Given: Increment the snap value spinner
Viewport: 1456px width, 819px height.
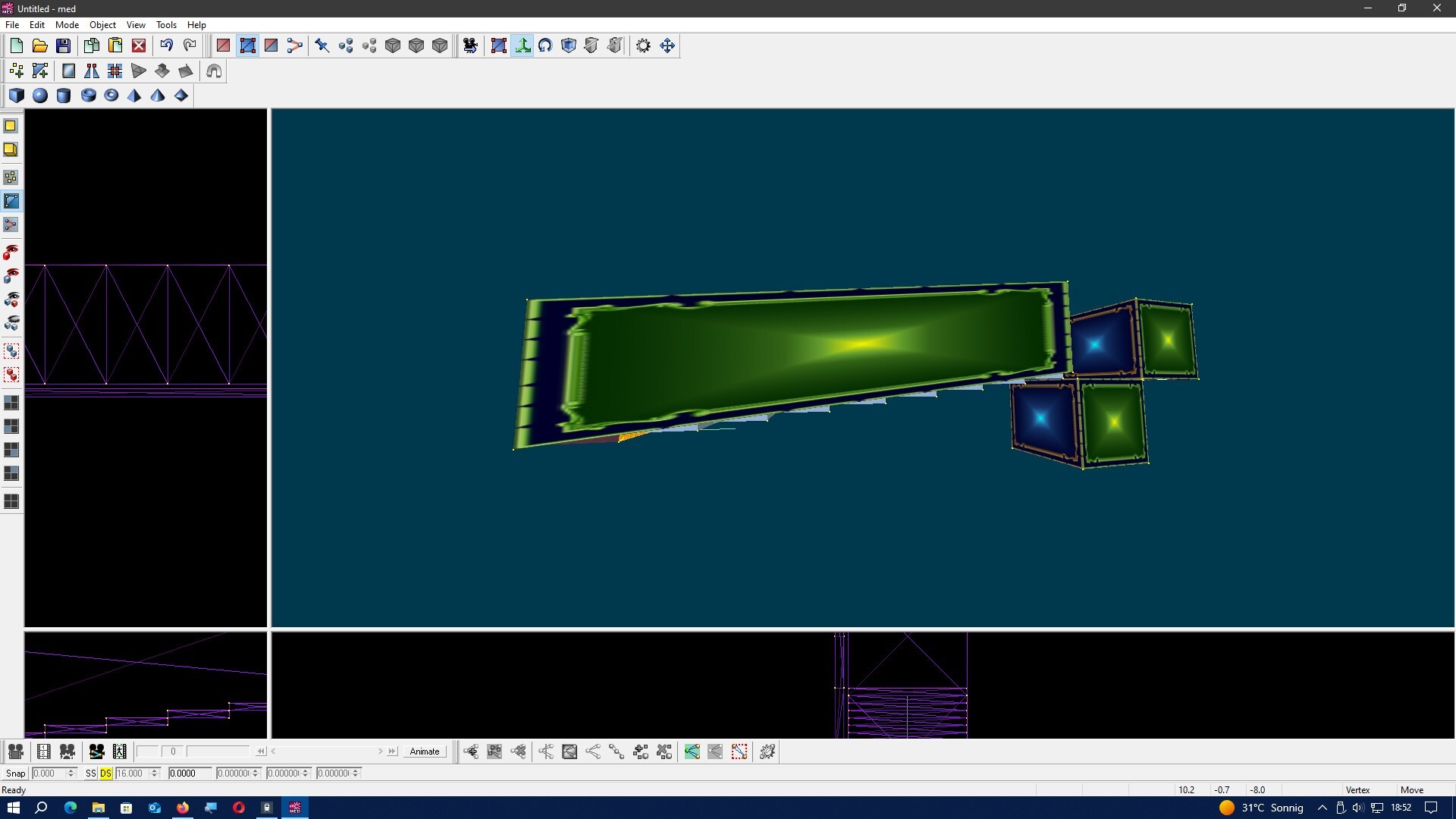Looking at the screenshot, I should (71, 770).
